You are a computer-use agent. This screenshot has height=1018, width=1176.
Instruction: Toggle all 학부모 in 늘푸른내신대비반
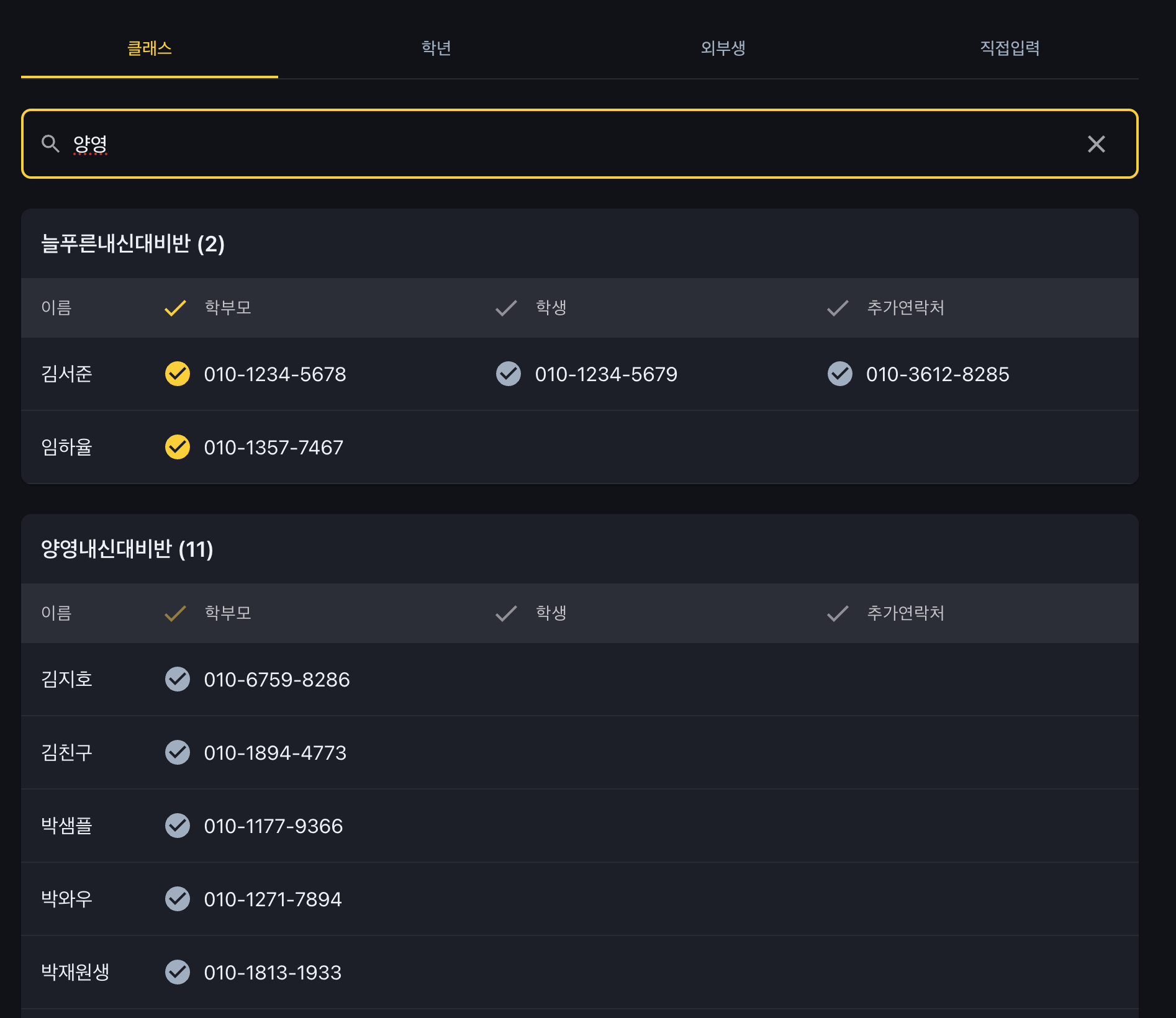point(175,308)
